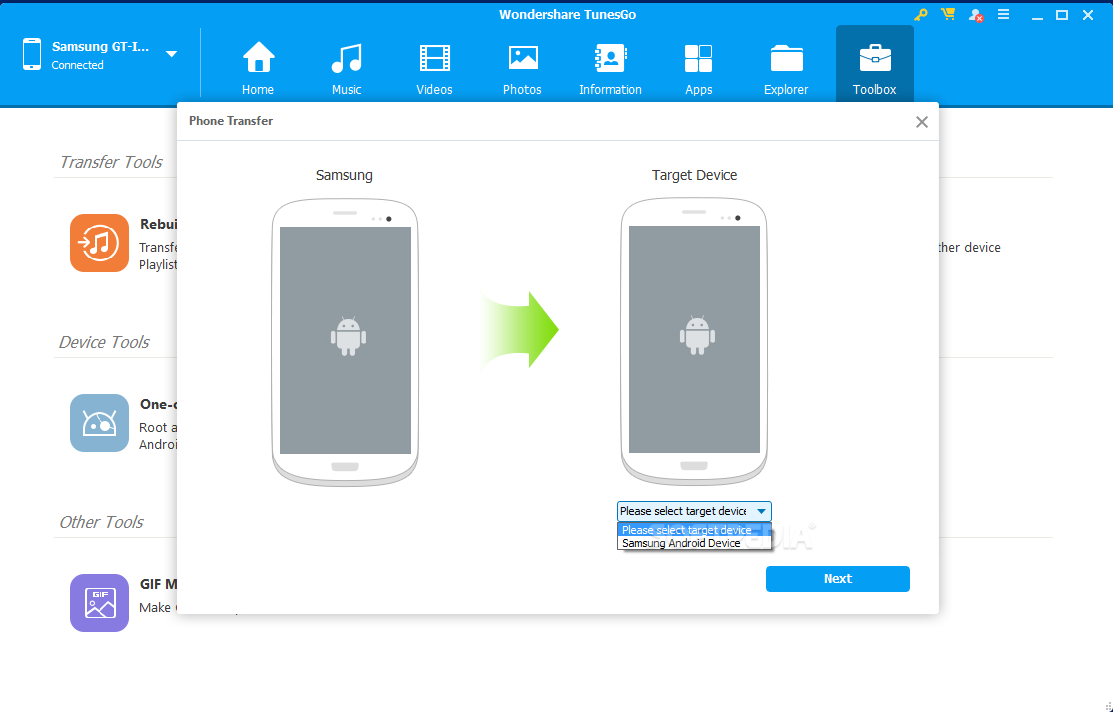The width and height of the screenshot is (1113, 712).
Task: Open the Apps tab
Action: click(x=698, y=68)
